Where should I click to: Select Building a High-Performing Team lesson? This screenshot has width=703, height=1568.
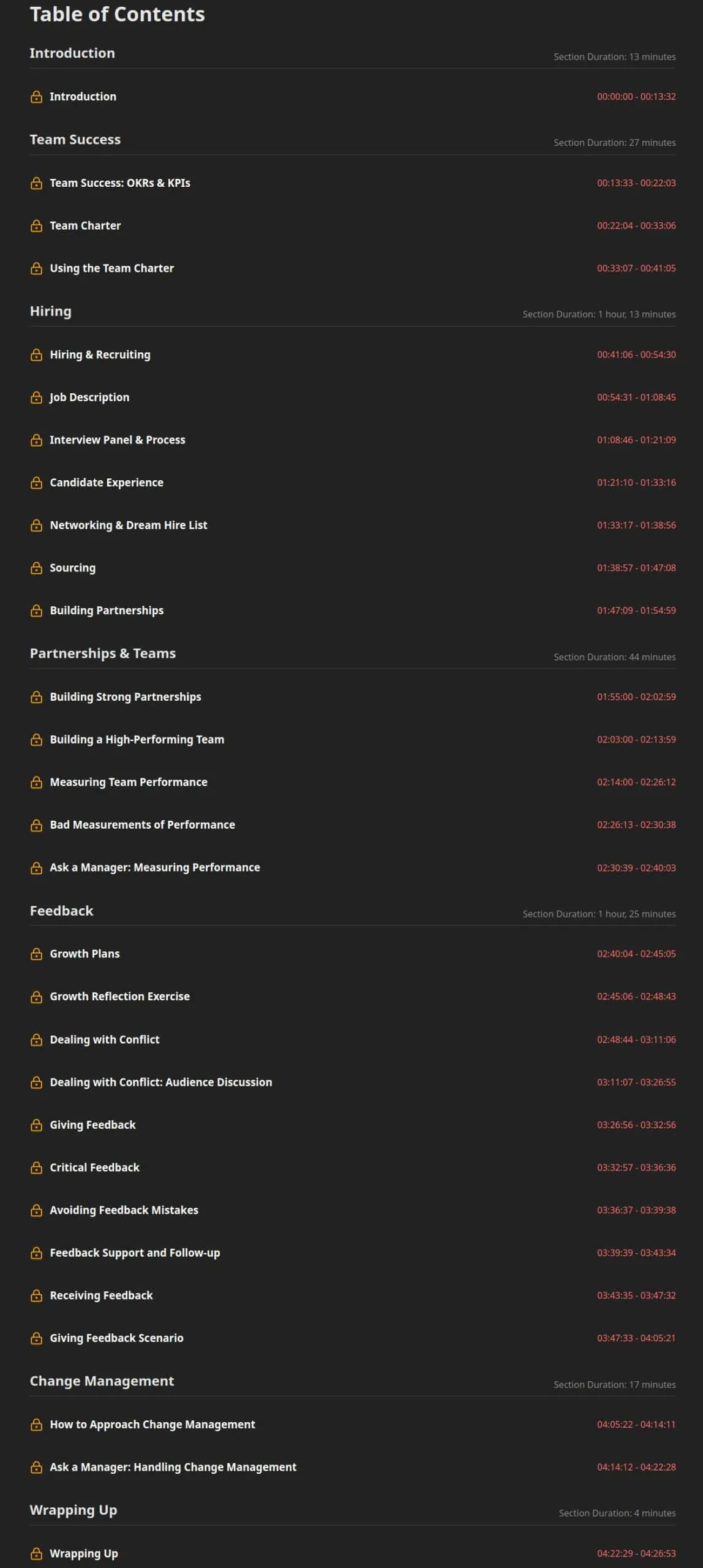pyautogui.click(x=137, y=739)
